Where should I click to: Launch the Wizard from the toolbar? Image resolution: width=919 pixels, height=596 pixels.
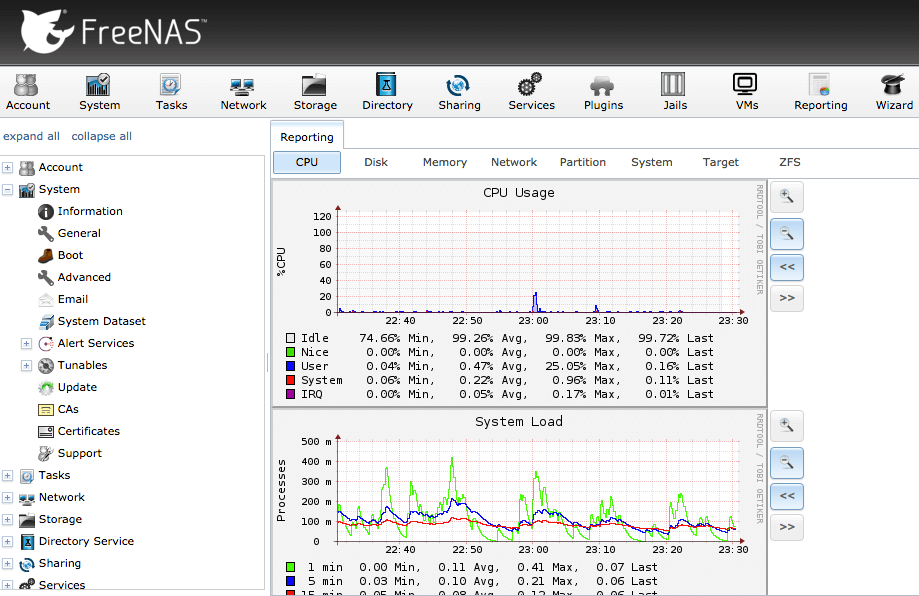point(893,91)
